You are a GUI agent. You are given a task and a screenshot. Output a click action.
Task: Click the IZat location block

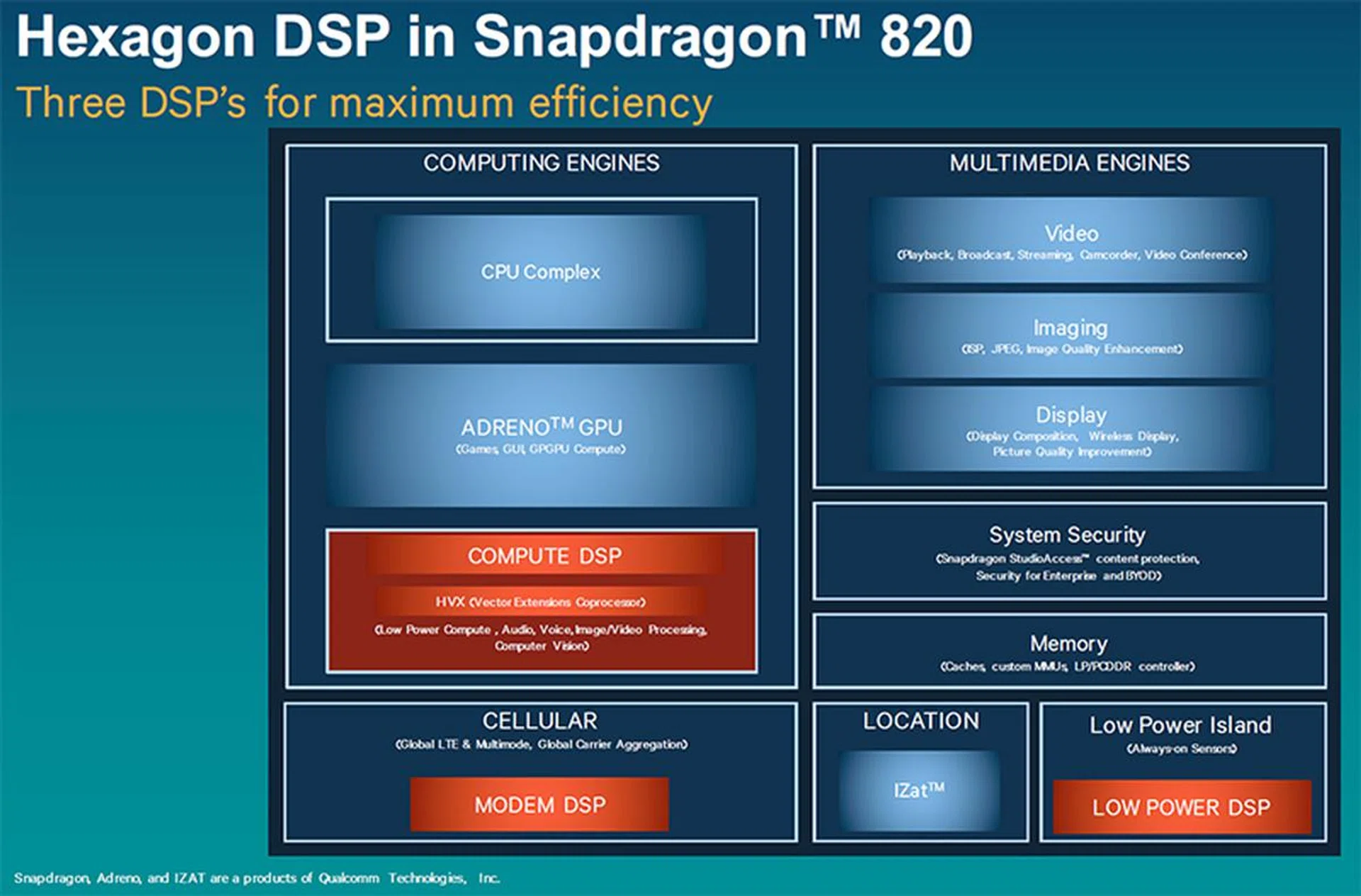point(919,790)
